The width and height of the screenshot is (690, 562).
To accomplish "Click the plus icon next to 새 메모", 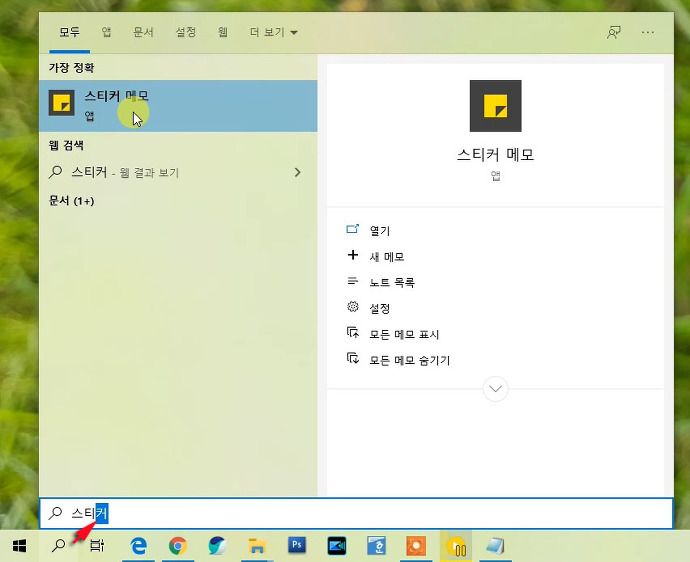I will pos(352,255).
